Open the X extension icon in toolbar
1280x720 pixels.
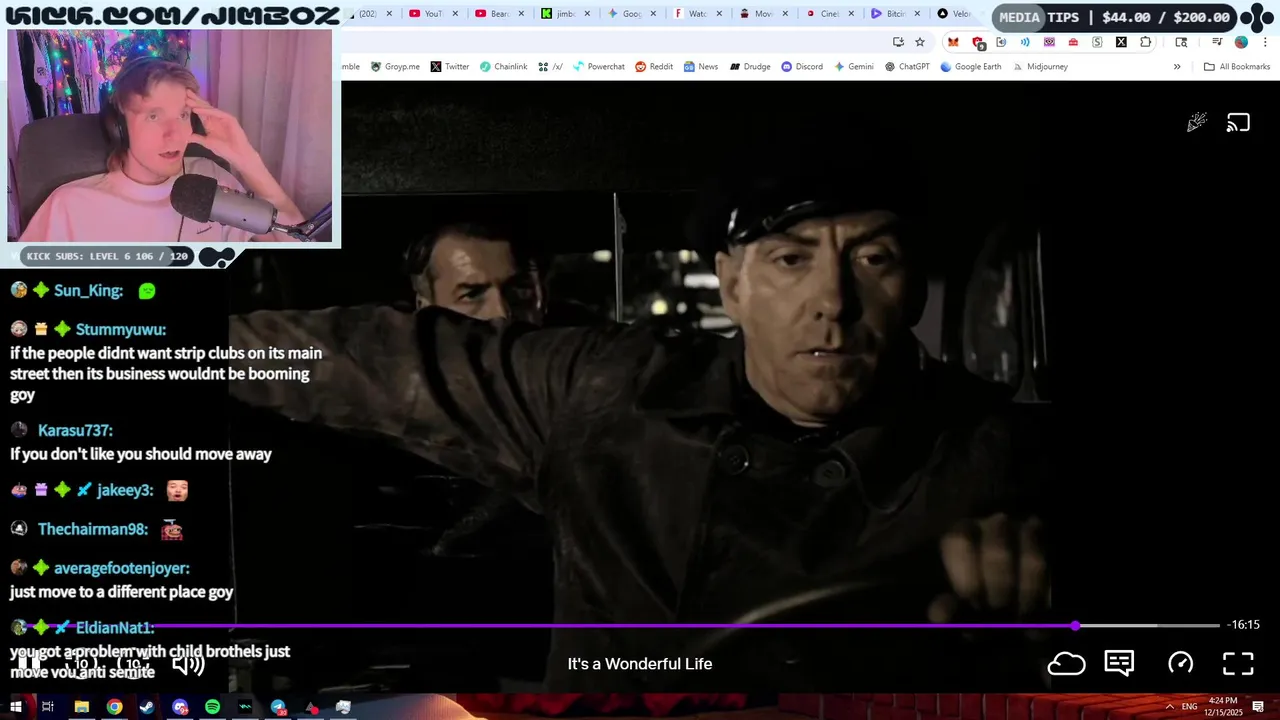1121,42
